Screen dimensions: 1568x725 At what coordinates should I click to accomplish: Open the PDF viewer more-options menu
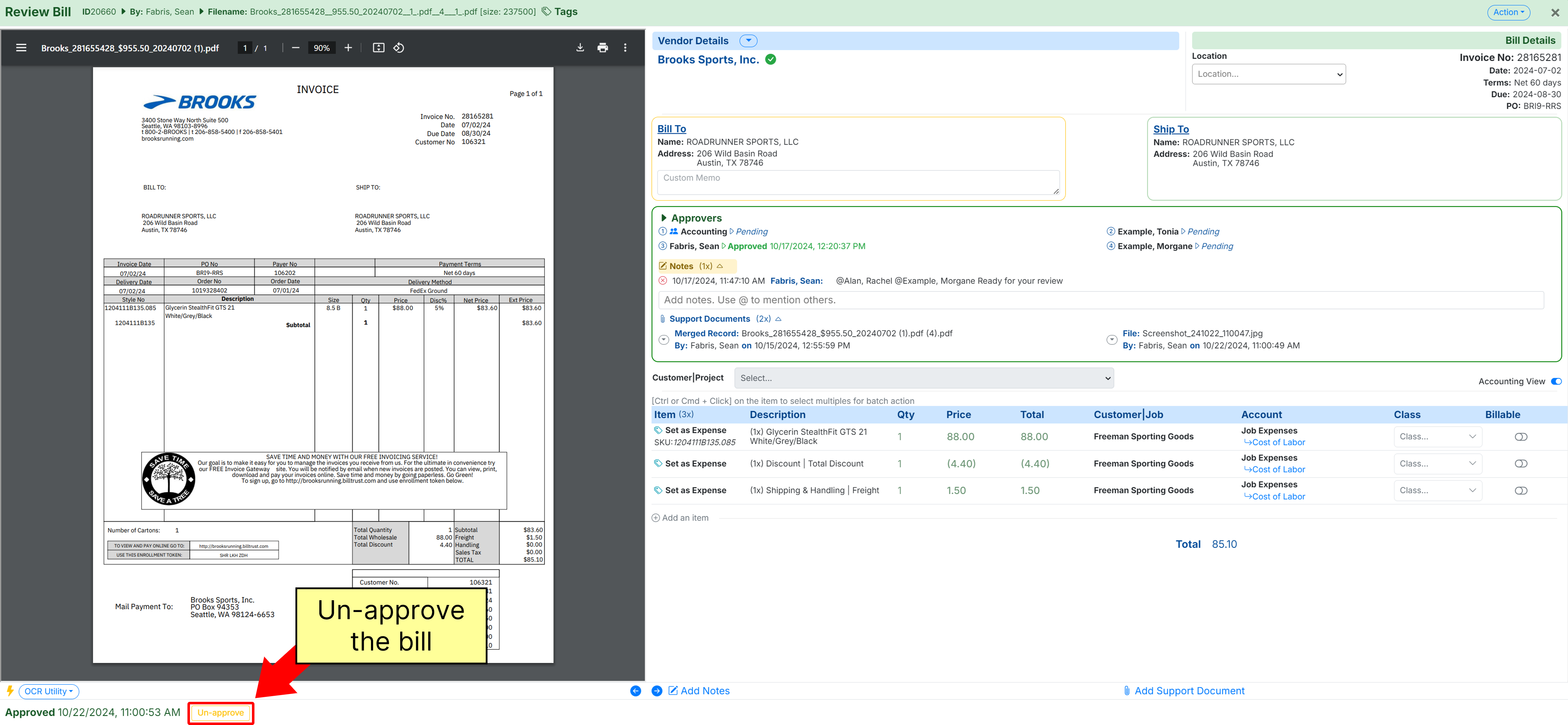tap(625, 47)
